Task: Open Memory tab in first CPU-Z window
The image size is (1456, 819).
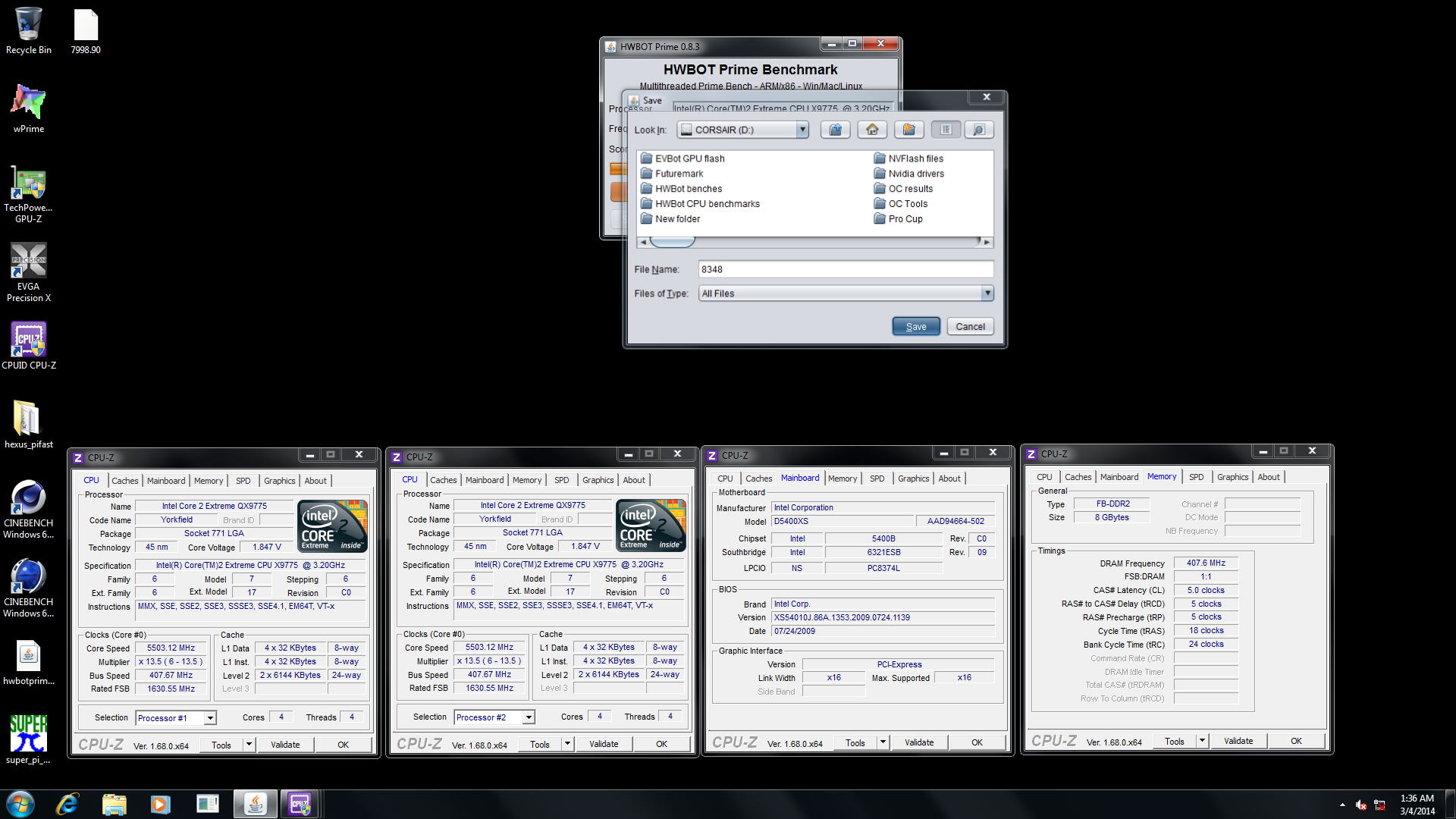Action: pos(209,481)
